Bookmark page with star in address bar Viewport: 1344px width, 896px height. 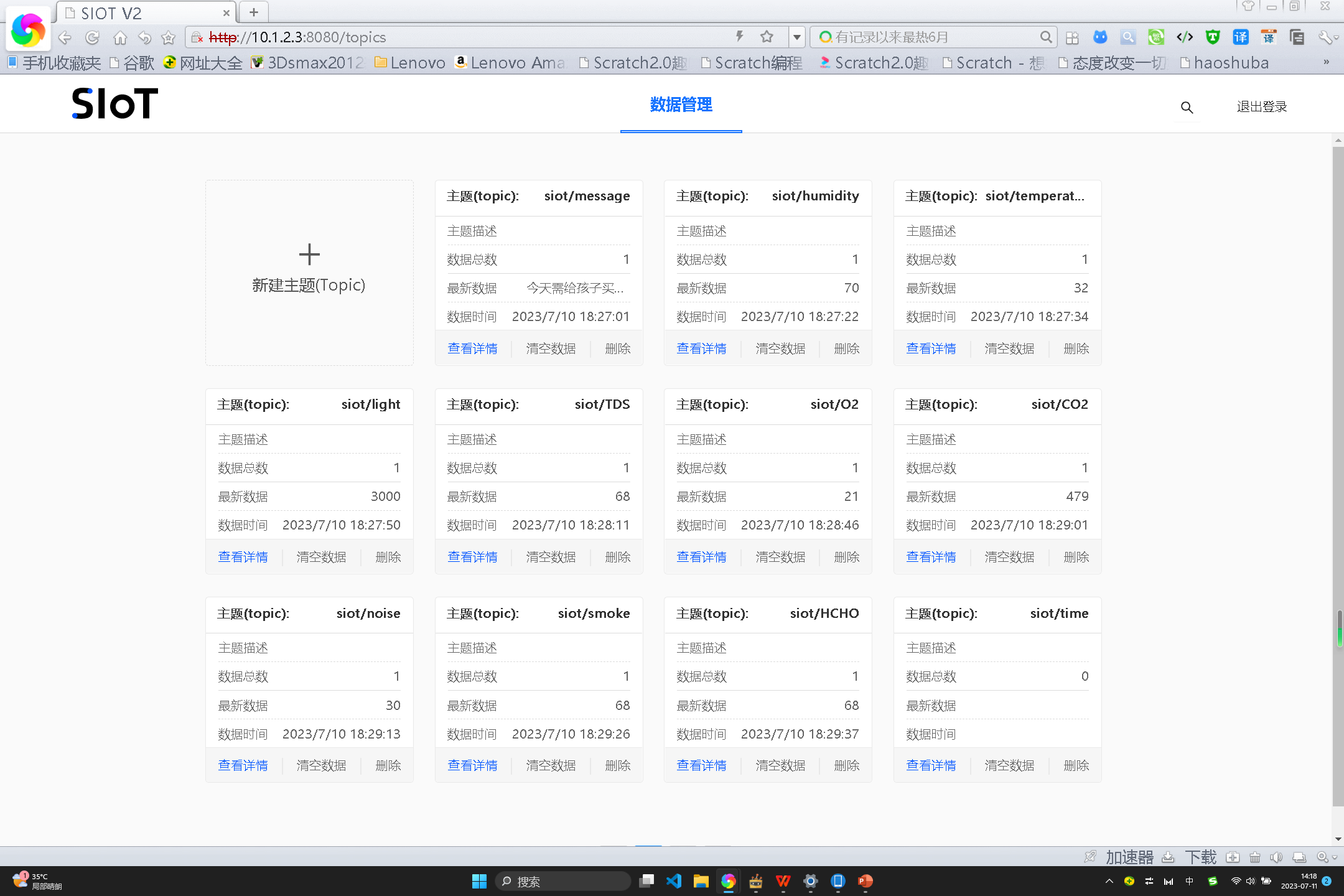767,37
